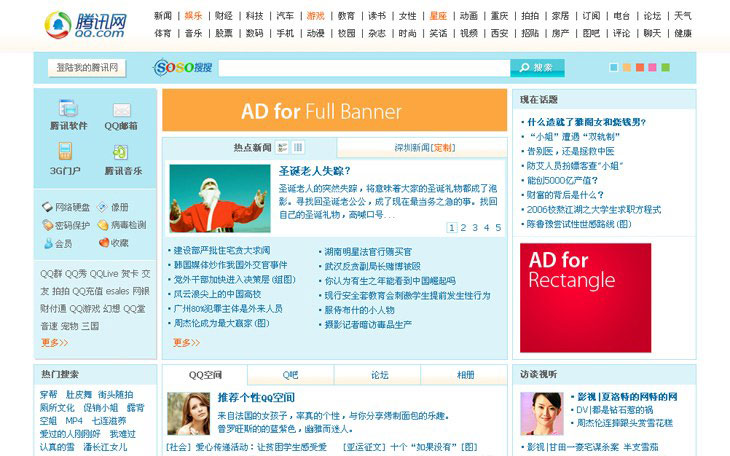Open news link 建设部严批住宅贪大求阔
This screenshot has height=456, width=730.
point(222,251)
